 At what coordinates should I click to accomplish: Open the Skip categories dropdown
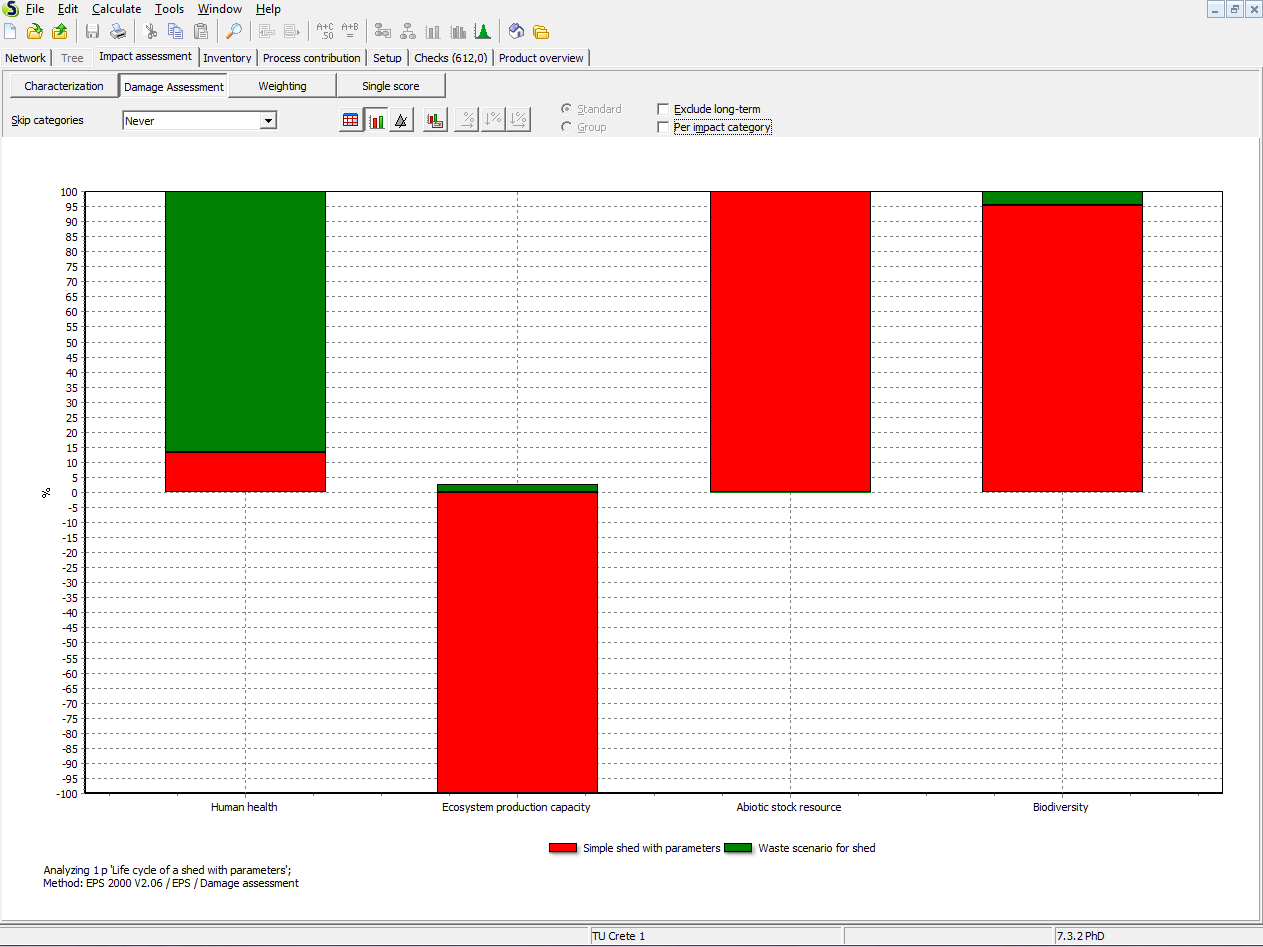pos(267,121)
